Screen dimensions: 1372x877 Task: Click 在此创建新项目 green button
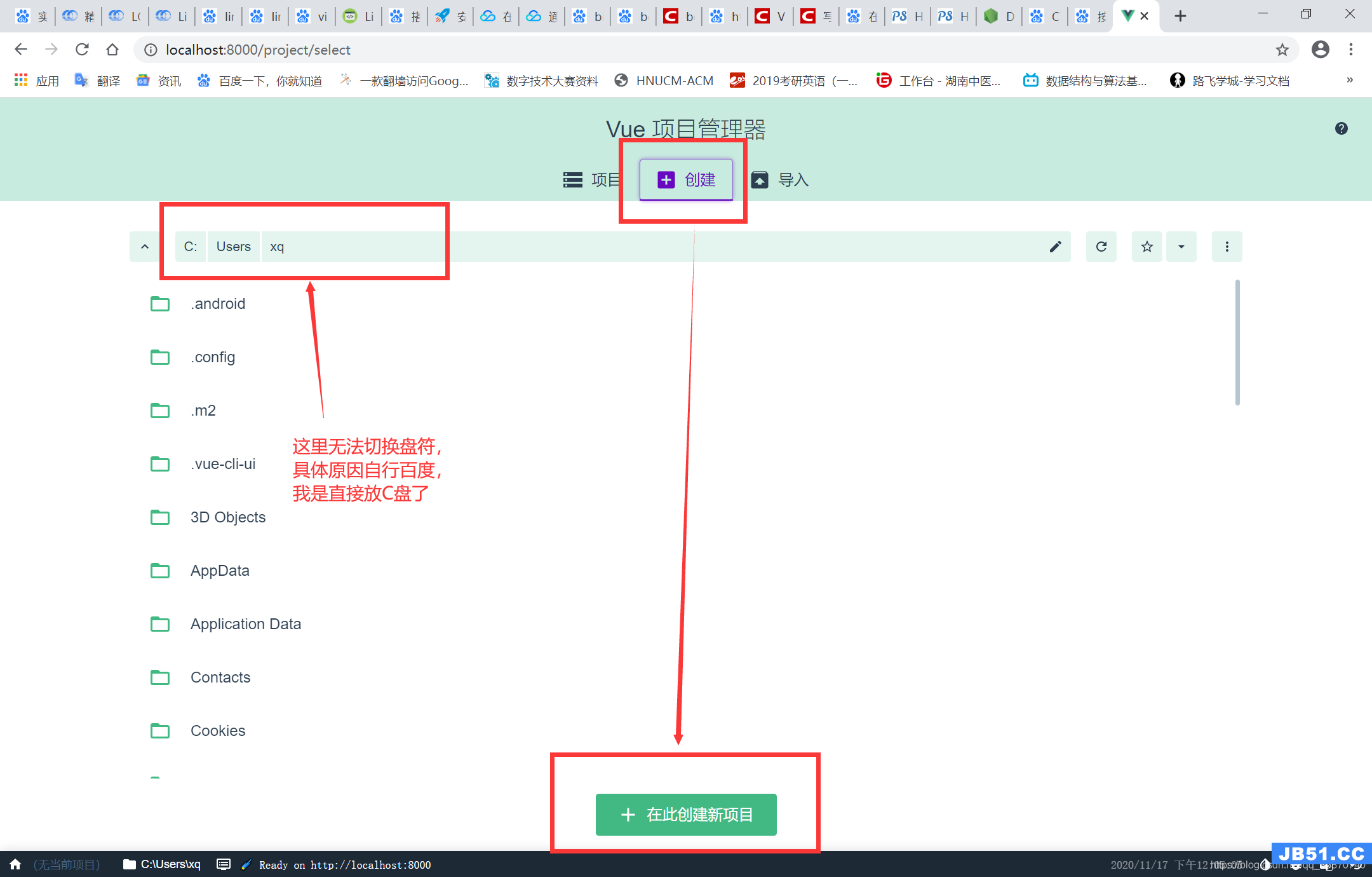[686, 814]
